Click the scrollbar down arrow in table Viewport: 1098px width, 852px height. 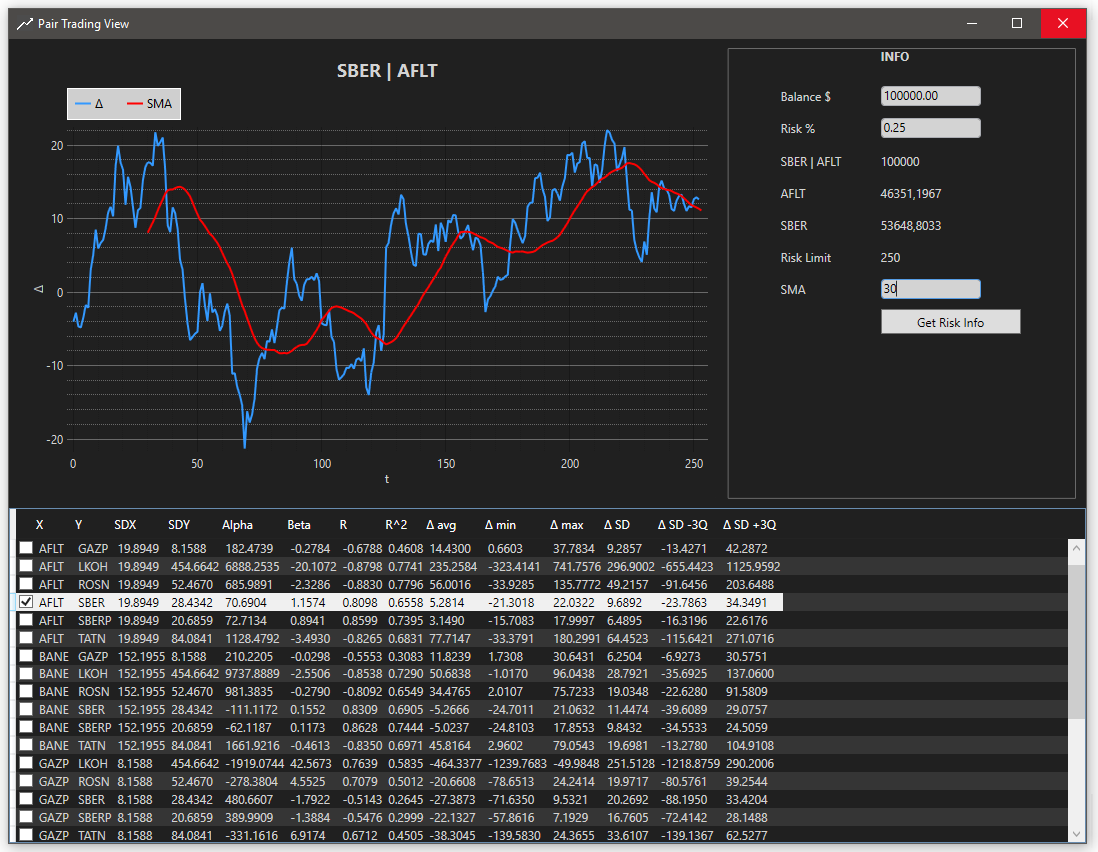tap(1077, 833)
